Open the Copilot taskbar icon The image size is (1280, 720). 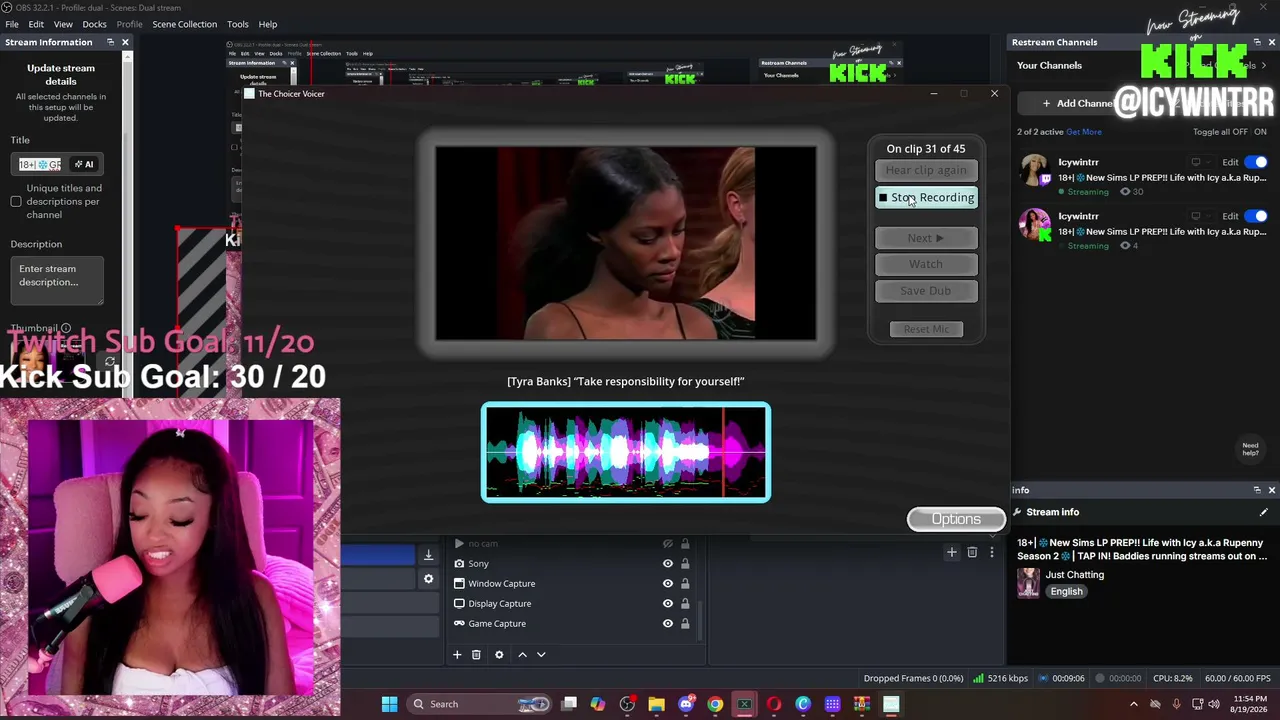598,704
